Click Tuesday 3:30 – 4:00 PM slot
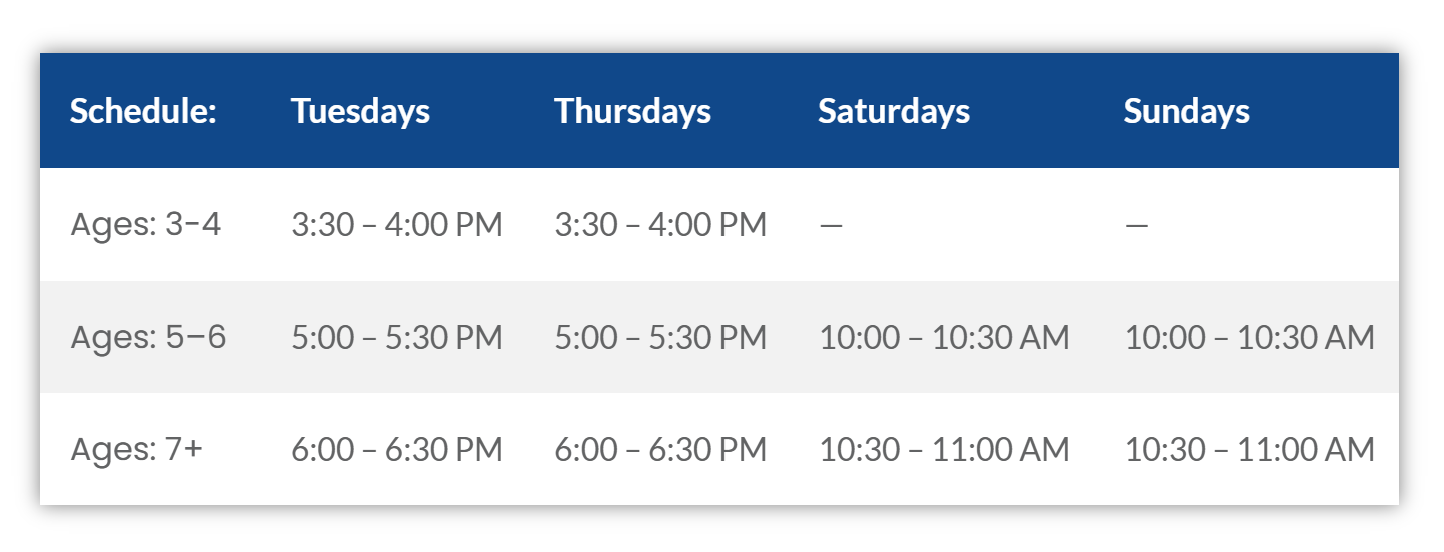Image resolution: width=1444 pixels, height=552 pixels. tap(397, 225)
